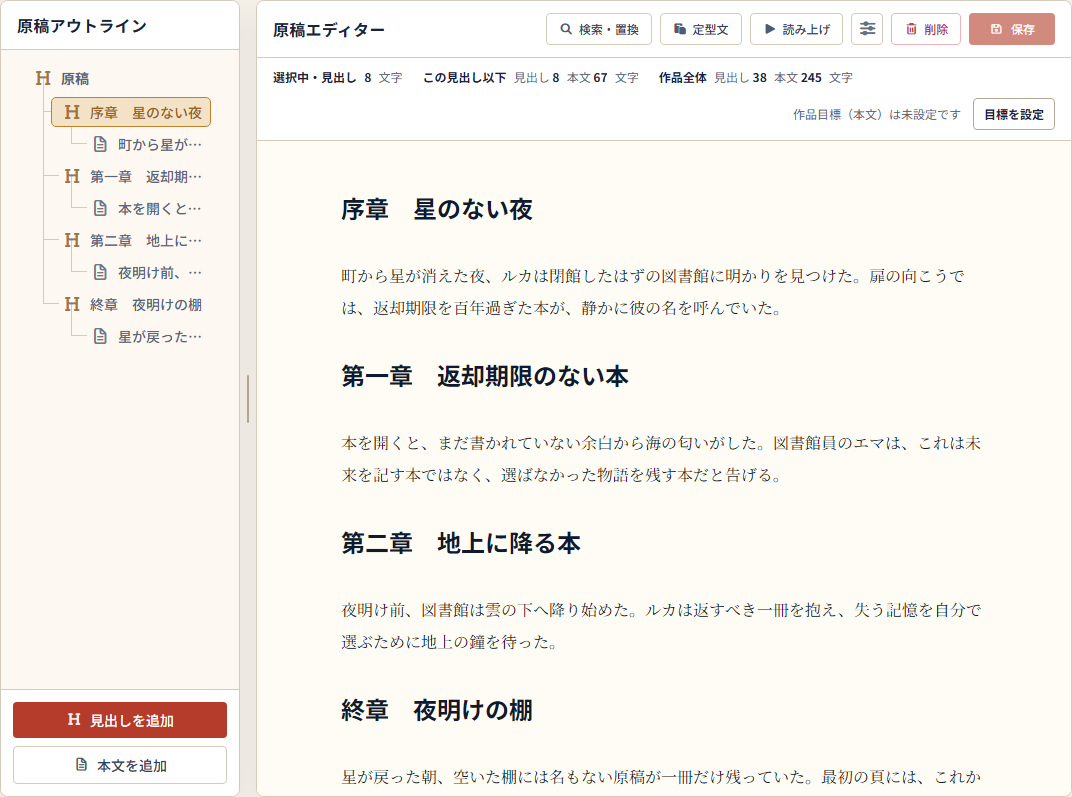Click the editor heading 第二章 地上に降る本
Screen dimensions: 1072x797
(x=461, y=543)
